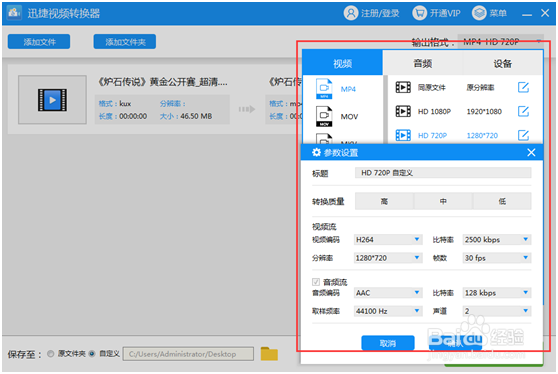
Task: Select the MOV format file icon
Action: [324, 116]
